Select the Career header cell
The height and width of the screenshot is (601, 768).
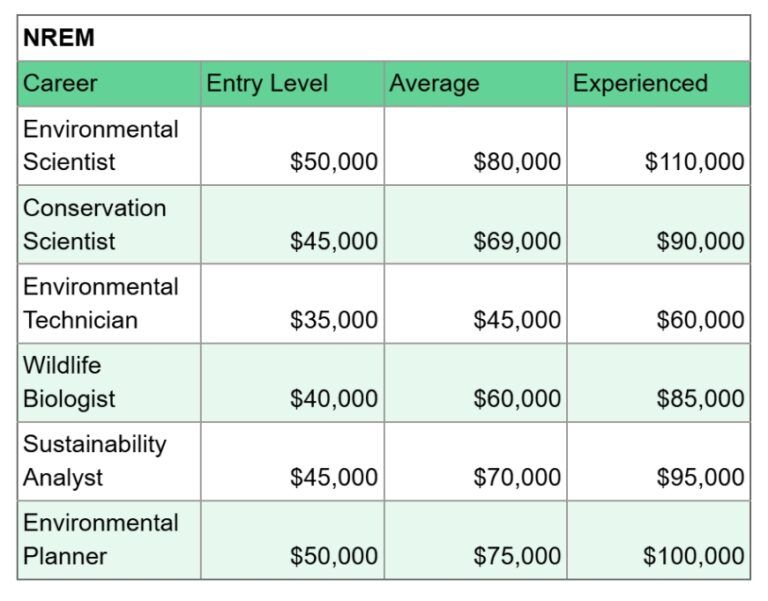pos(108,84)
